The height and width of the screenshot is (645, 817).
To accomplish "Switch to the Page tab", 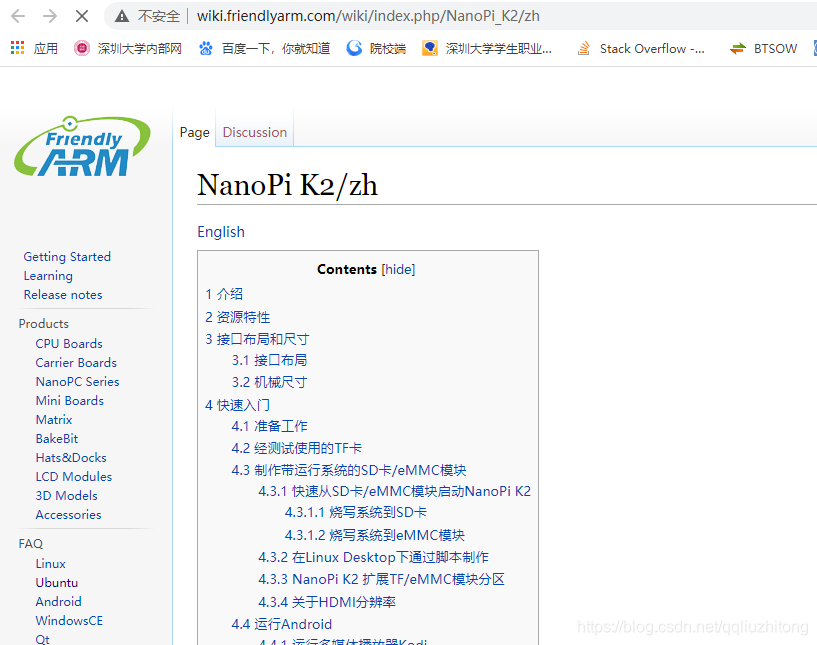I will (x=194, y=132).
